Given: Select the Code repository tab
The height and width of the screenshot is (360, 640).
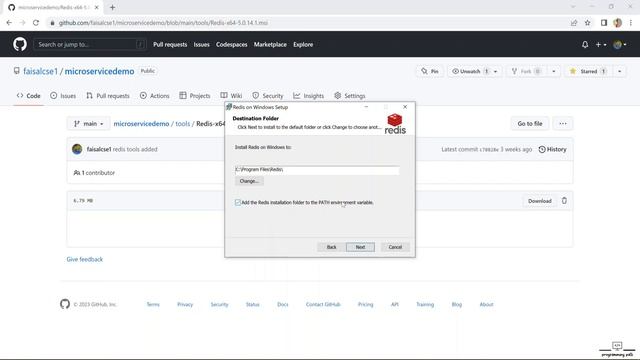Looking at the screenshot, I should (29, 96).
